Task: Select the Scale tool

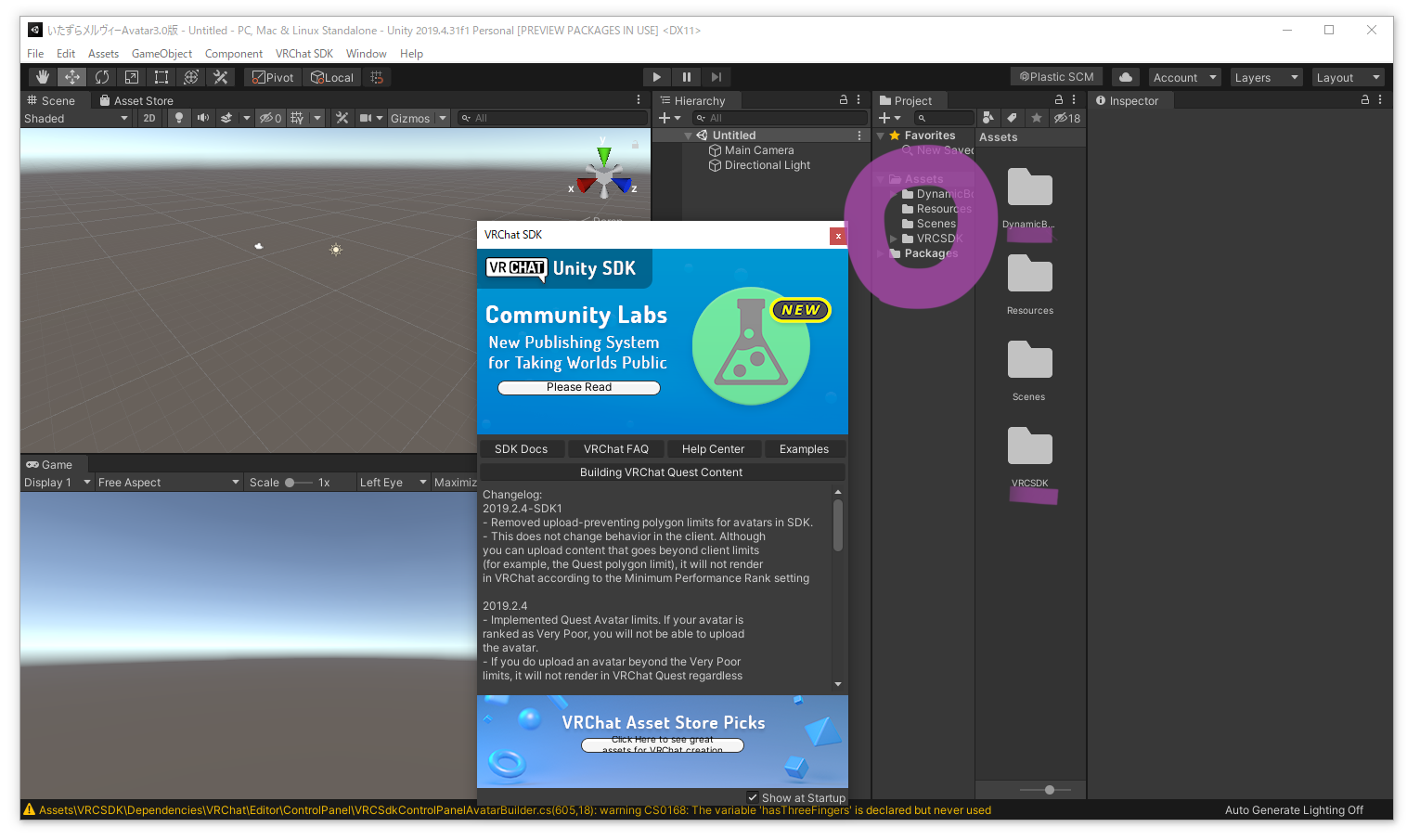Action: pyautogui.click(x=132, y=77)
